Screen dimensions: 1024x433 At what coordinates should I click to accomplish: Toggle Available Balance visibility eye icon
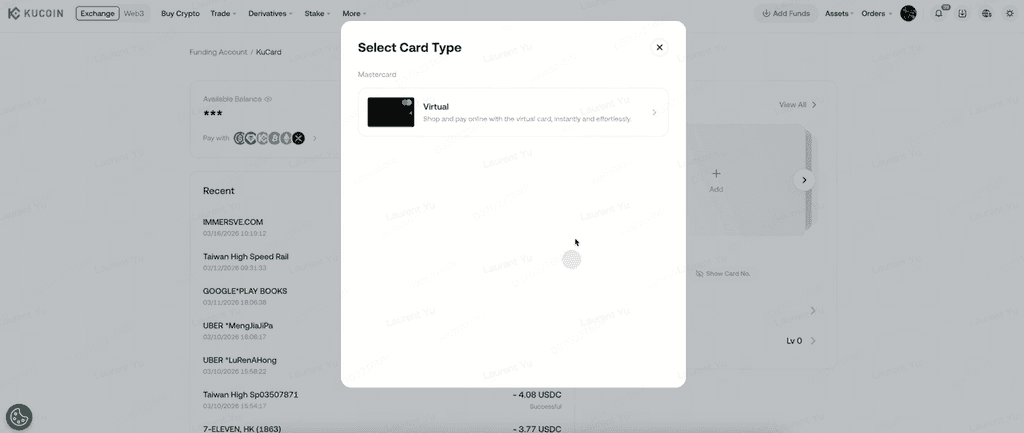pos(268,99)
